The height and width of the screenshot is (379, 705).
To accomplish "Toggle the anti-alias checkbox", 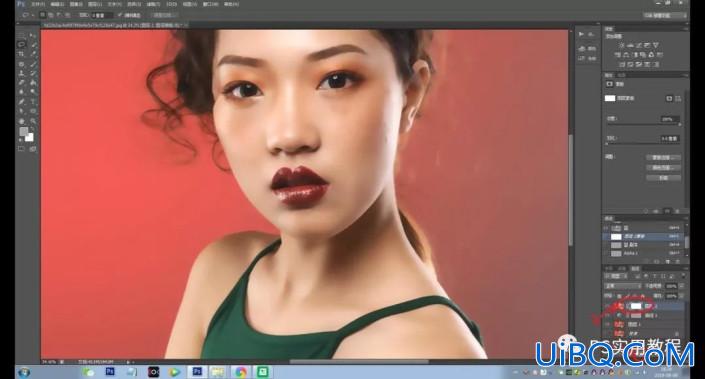I will (120, 15).
